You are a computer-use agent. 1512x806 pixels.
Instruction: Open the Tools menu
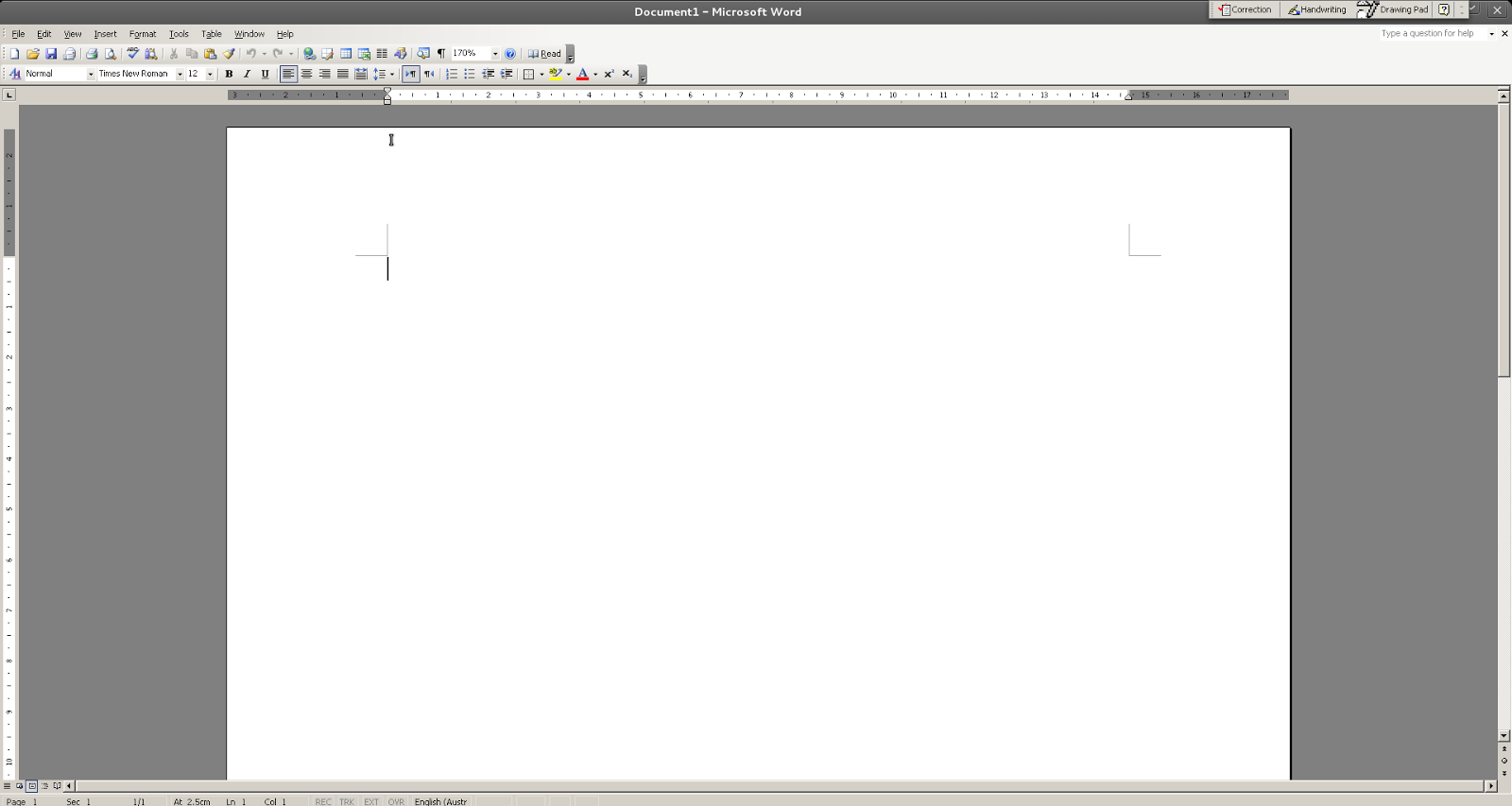179,34
